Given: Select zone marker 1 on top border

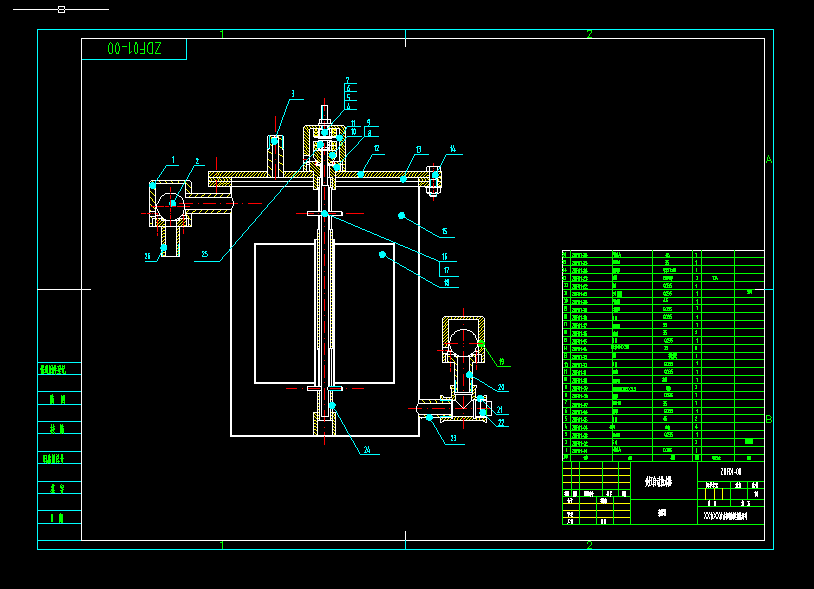Looking at the screenshot, I should [222, 34].
